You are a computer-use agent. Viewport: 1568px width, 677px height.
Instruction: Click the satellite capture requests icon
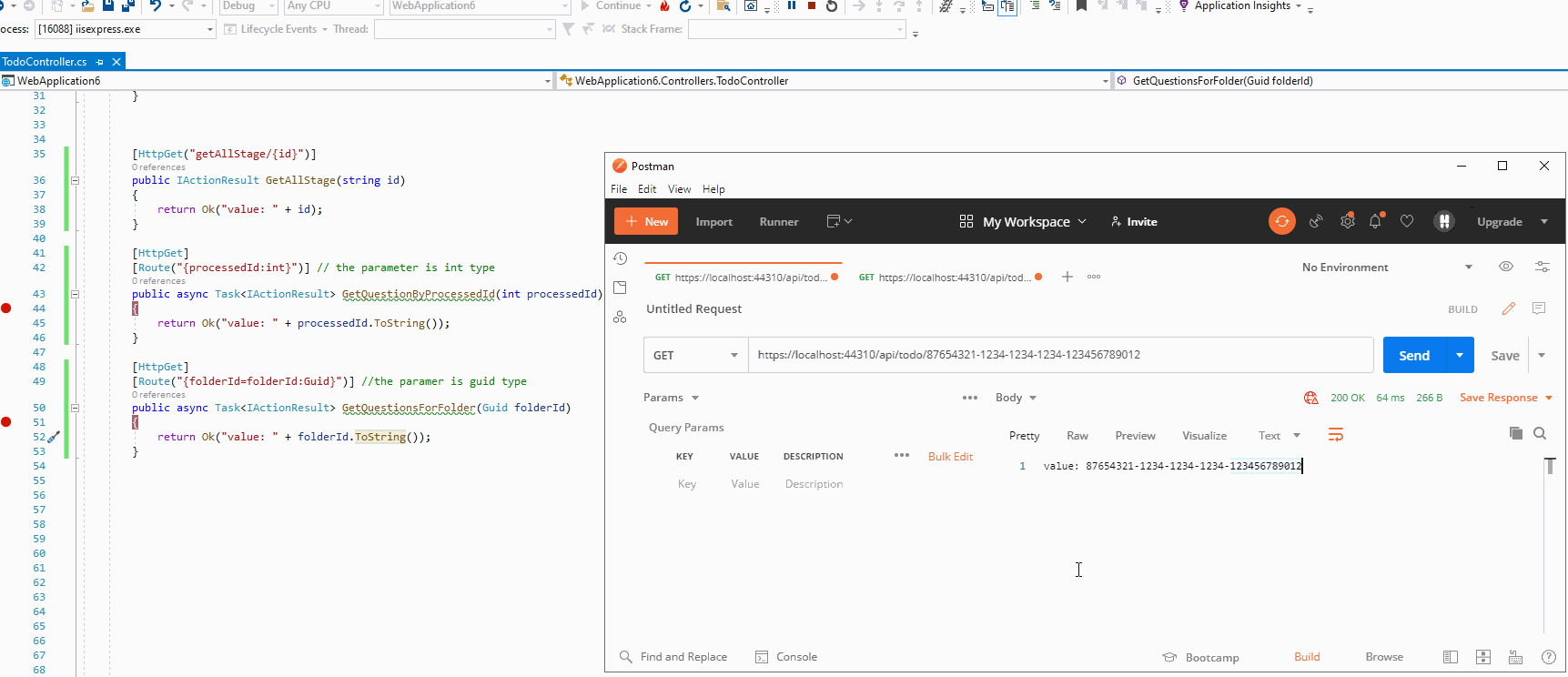click(x=1316, y=221)
